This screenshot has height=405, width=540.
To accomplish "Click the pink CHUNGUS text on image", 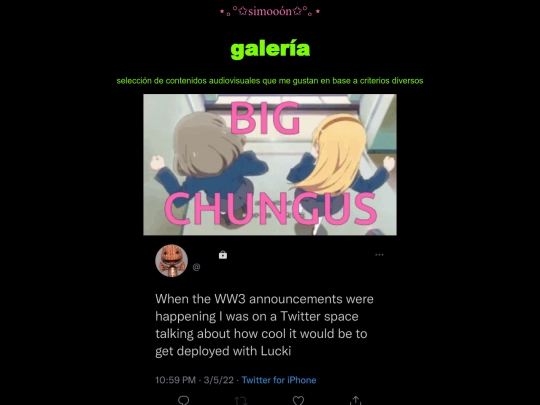I will pos(270,208).
